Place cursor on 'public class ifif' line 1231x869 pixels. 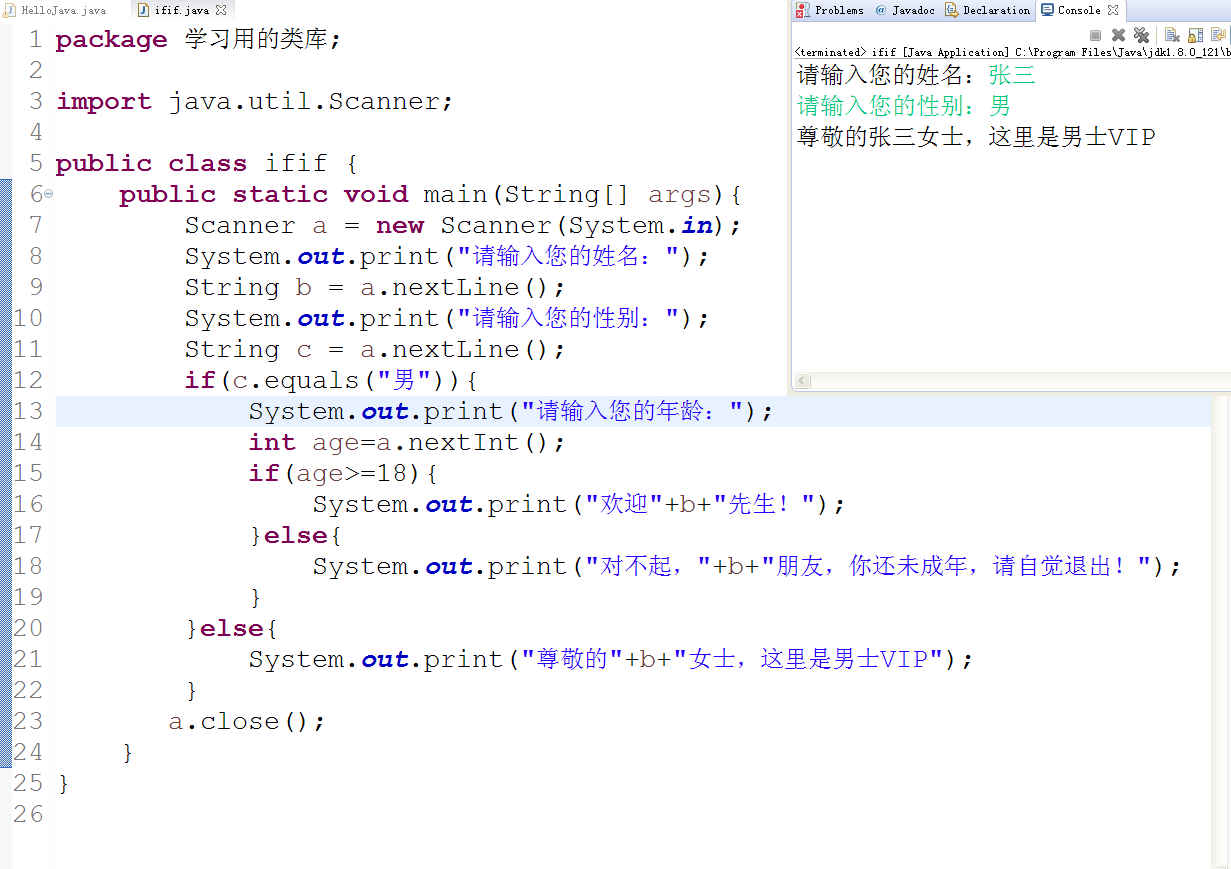pos(206,164)
